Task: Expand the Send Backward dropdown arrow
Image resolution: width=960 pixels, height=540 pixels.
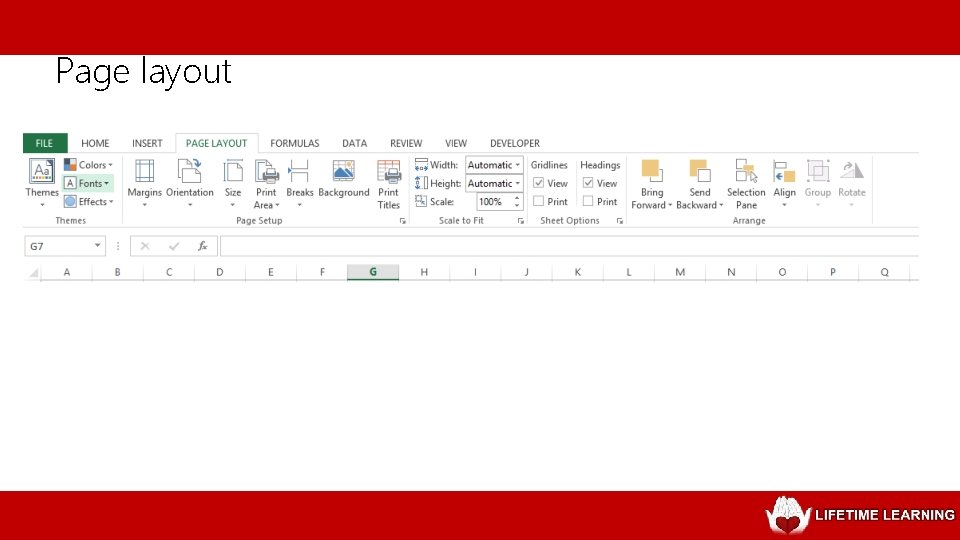Action: (x=721, y=206)
